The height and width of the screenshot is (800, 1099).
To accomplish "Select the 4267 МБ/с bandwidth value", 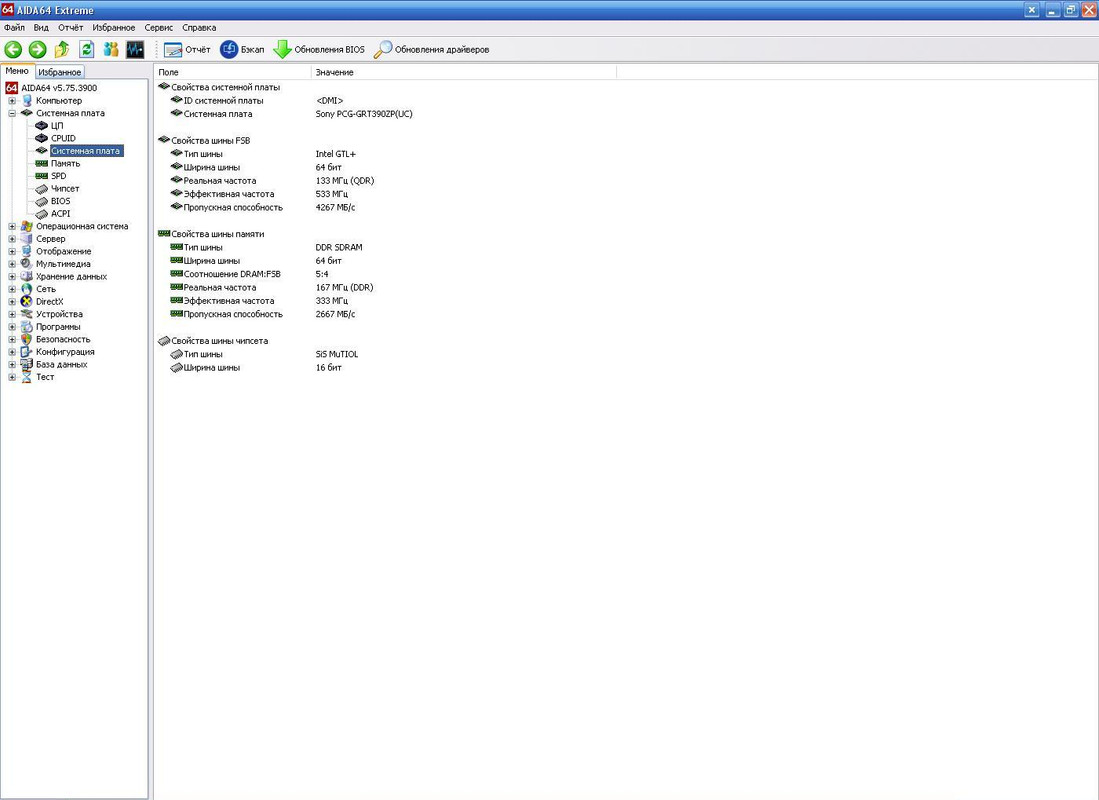I will pyautogui.click(x=335, y=208).
